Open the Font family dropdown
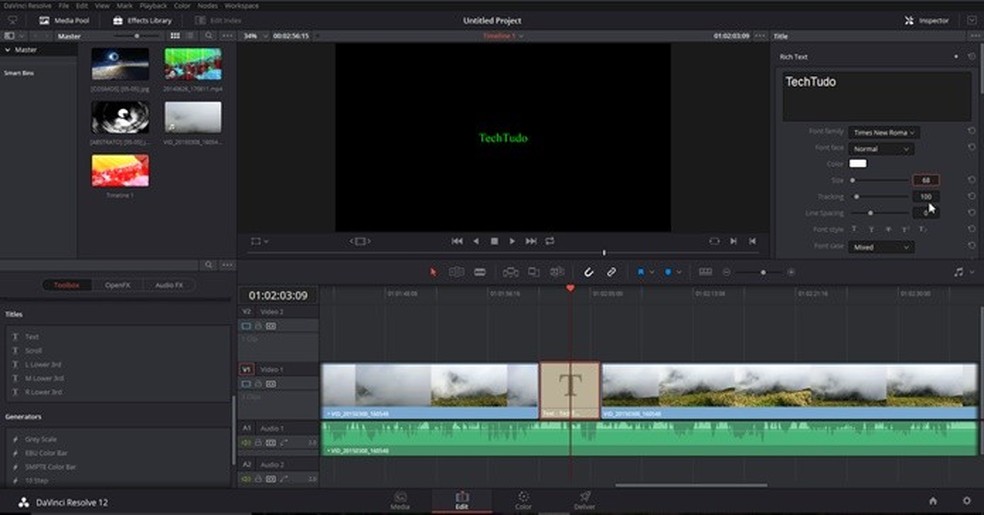 coord(884,132)
